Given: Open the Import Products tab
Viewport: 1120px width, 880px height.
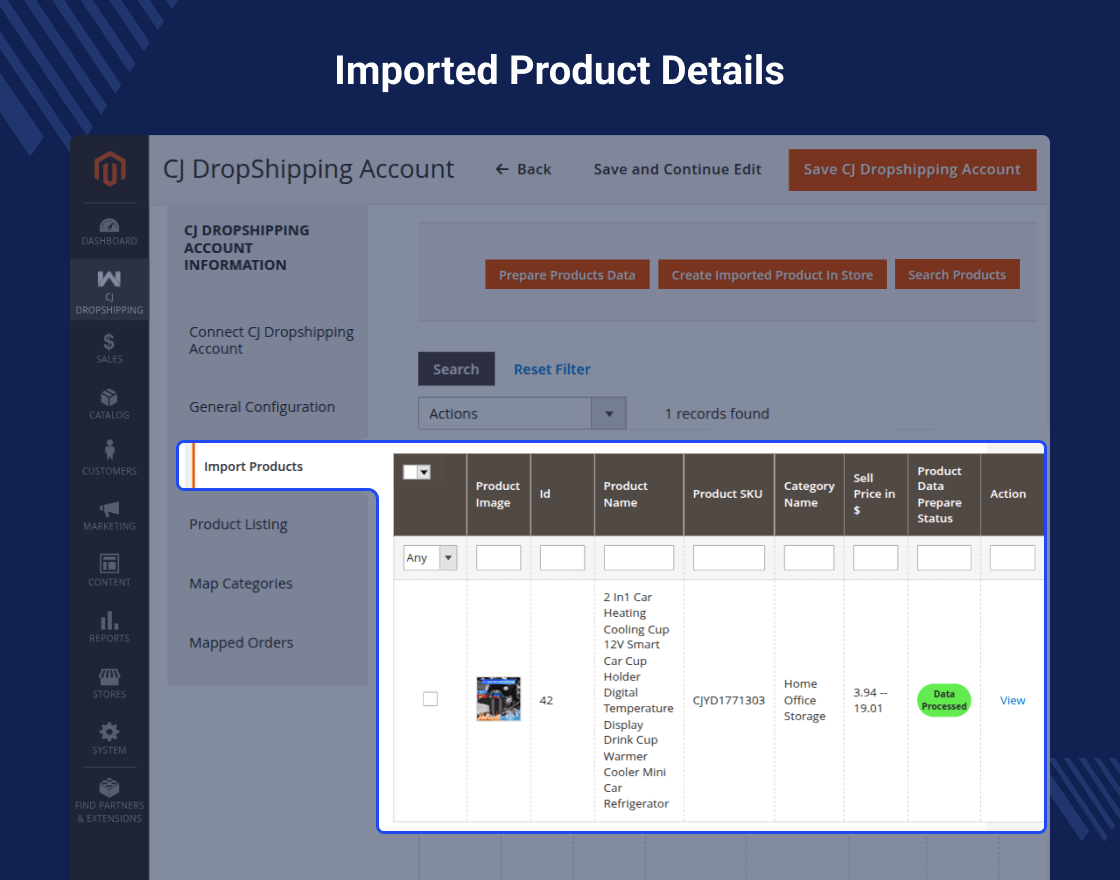Looking at the screenshot, I should pos(254,466).
